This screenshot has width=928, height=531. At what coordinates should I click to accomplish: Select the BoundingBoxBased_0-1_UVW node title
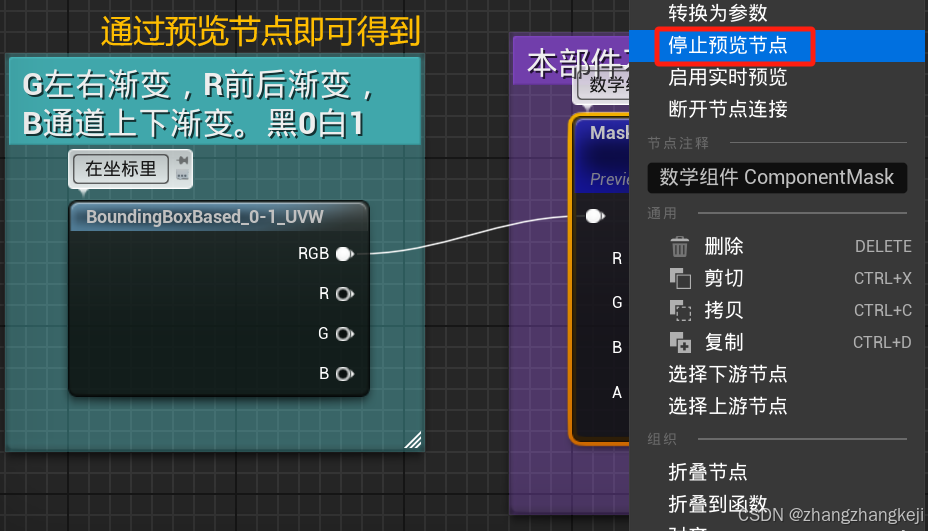click(x=205, y=217)
